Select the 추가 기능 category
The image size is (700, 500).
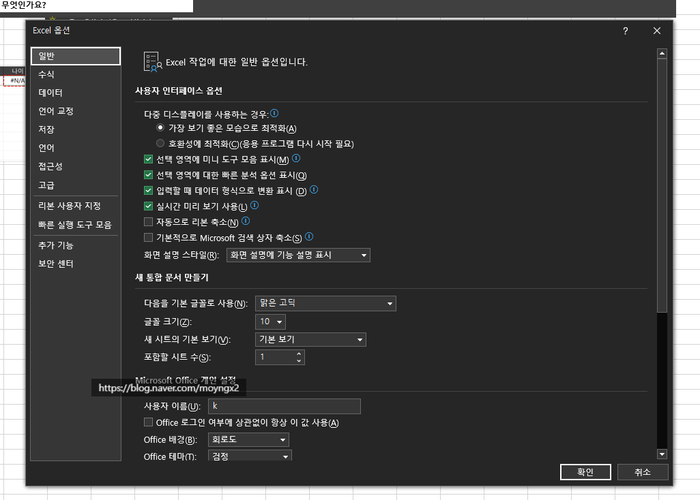coord(76,245)
